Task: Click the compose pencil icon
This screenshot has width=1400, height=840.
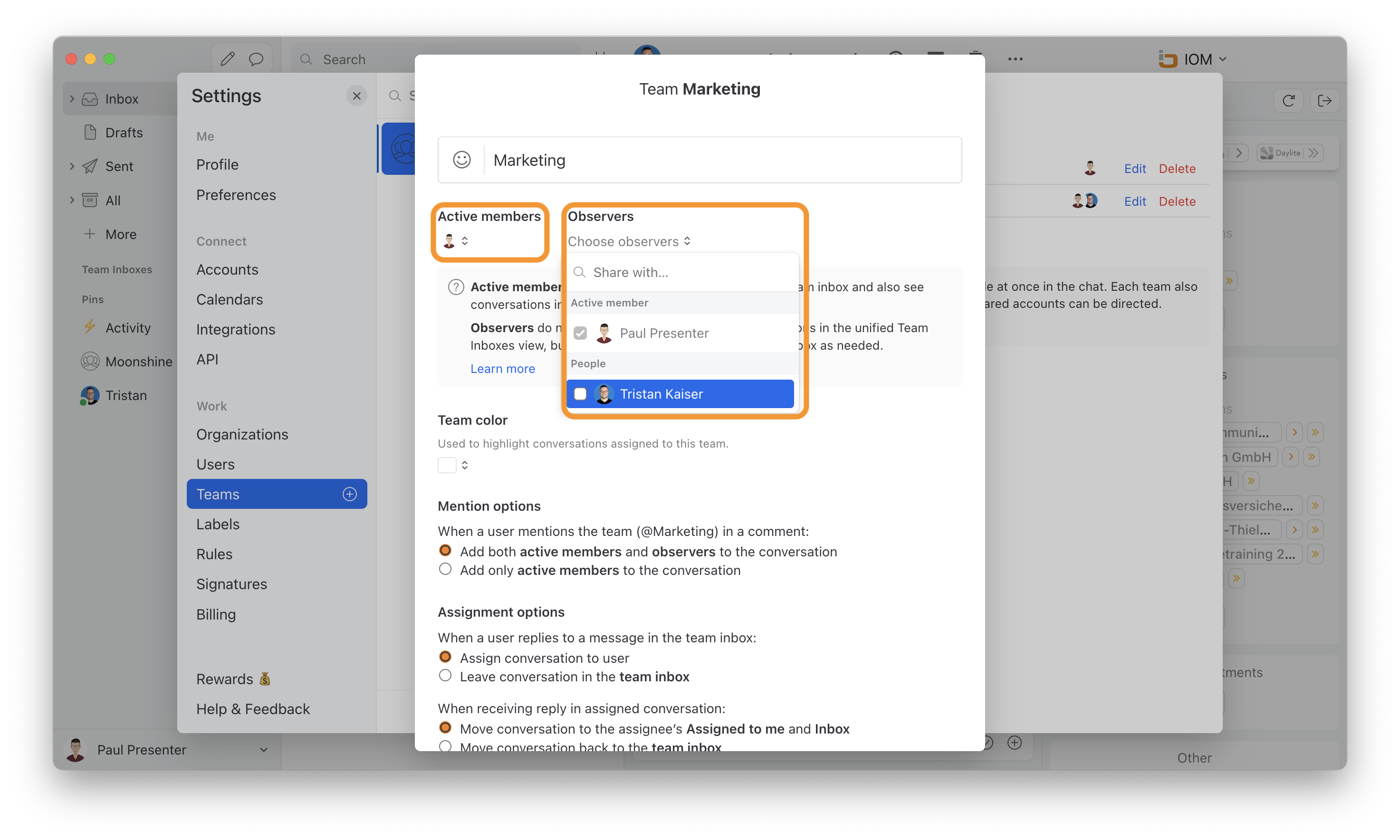Action: (228, 59)
